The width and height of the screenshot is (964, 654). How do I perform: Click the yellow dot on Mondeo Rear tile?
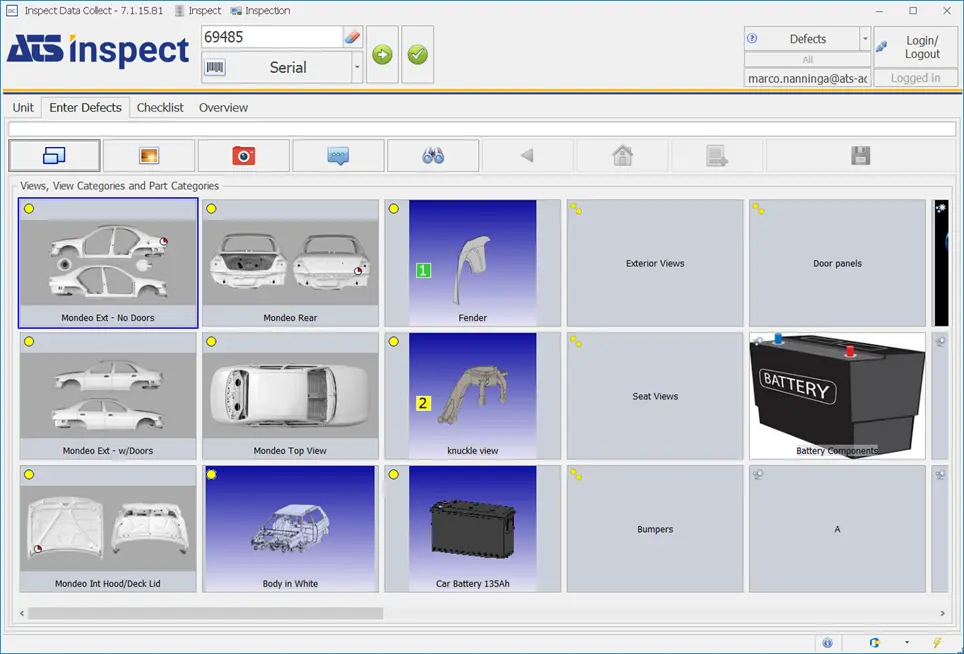point(211,208)
